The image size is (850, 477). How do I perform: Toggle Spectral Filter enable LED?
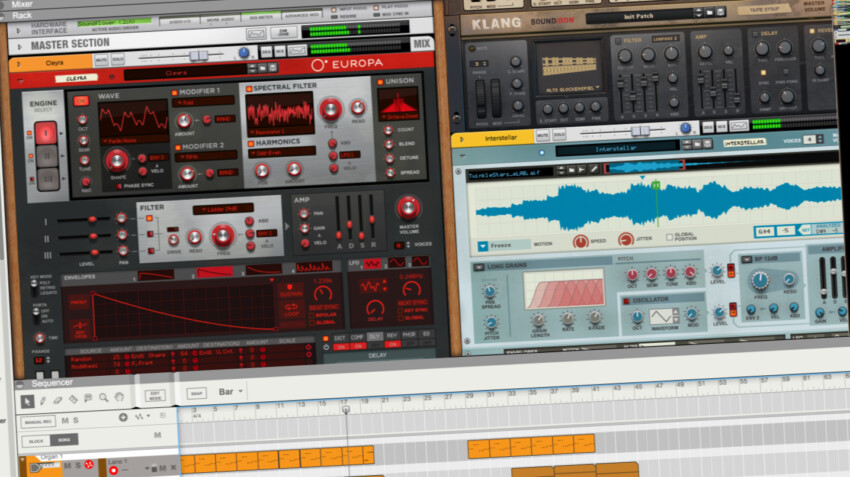tap(249, 89)
